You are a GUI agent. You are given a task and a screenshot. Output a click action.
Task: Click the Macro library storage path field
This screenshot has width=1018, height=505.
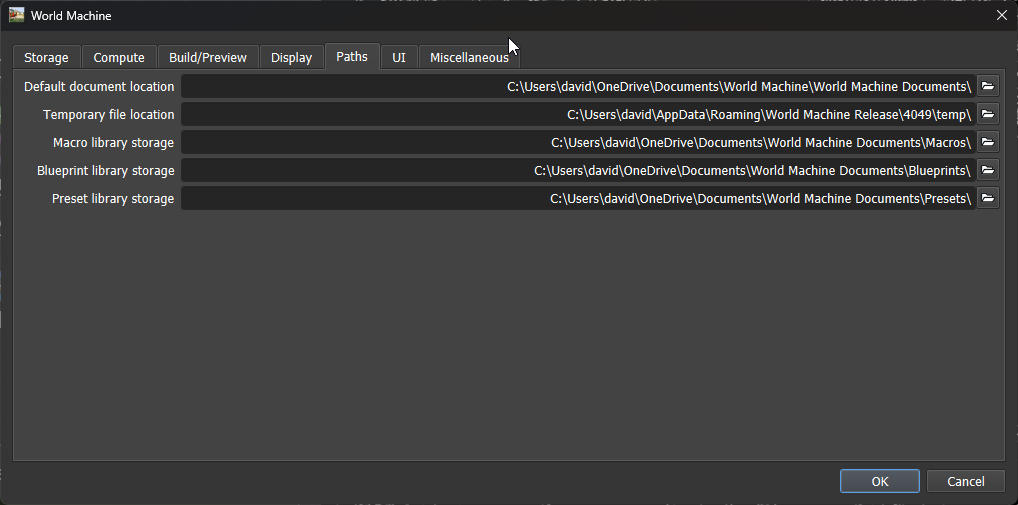(578, 142)
